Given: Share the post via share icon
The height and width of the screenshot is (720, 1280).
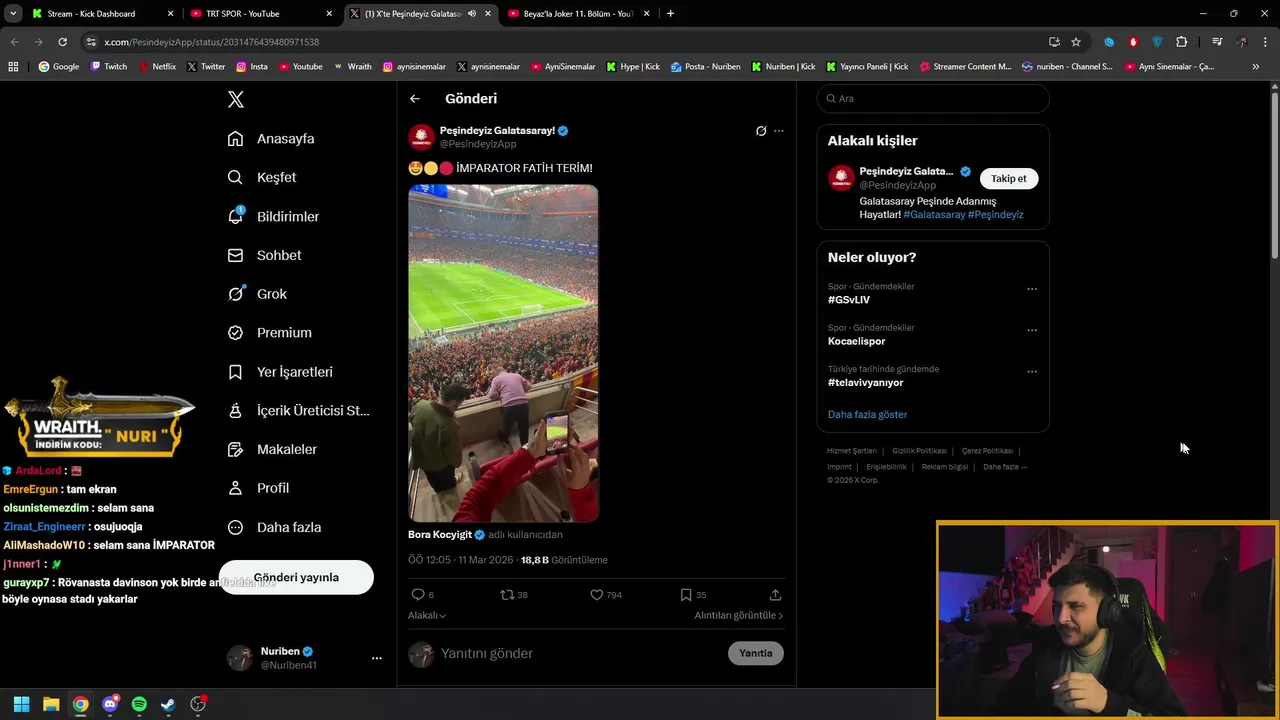Looking at the screenshot, I should point(775,595).
